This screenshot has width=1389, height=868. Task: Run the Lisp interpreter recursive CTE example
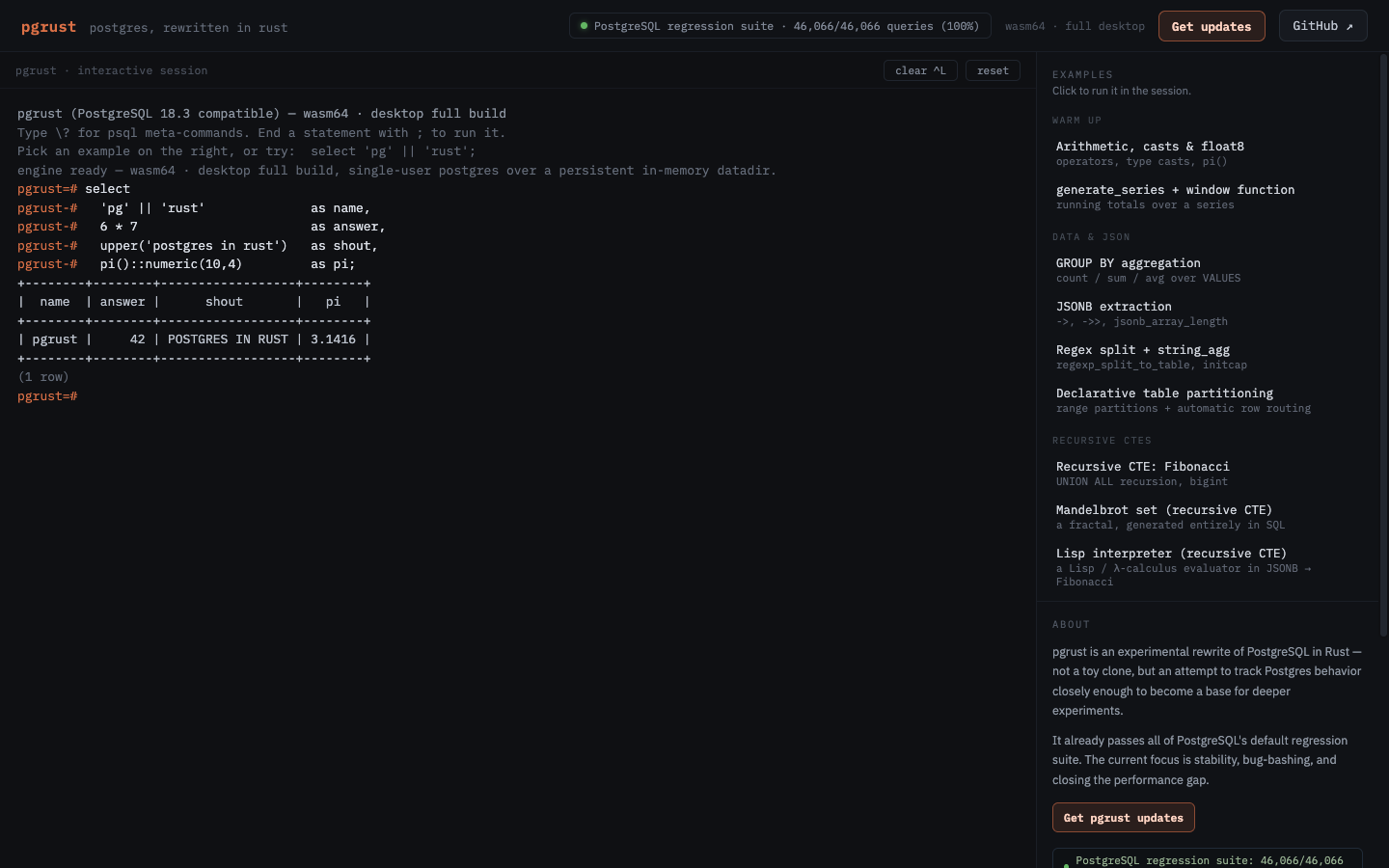tap(1206, 567)
